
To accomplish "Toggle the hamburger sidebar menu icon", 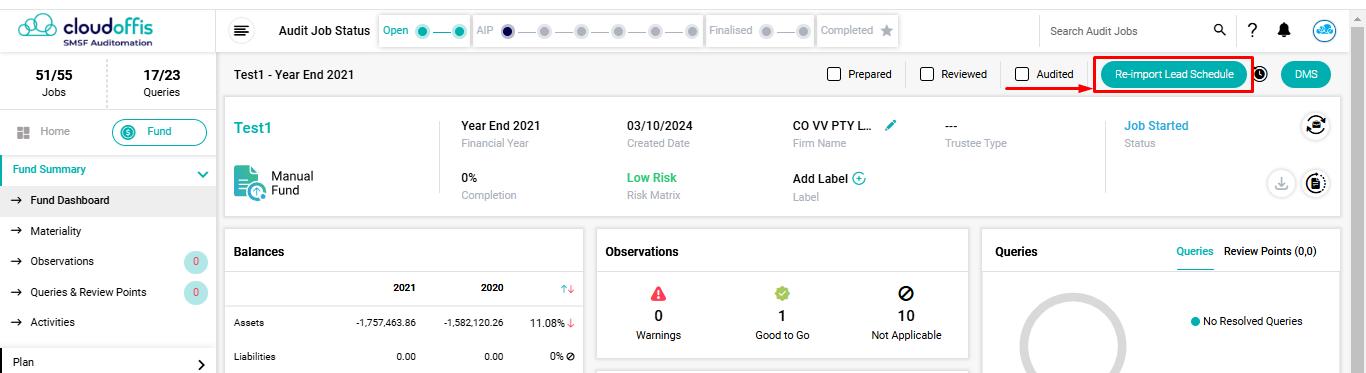I will [241, 31].
